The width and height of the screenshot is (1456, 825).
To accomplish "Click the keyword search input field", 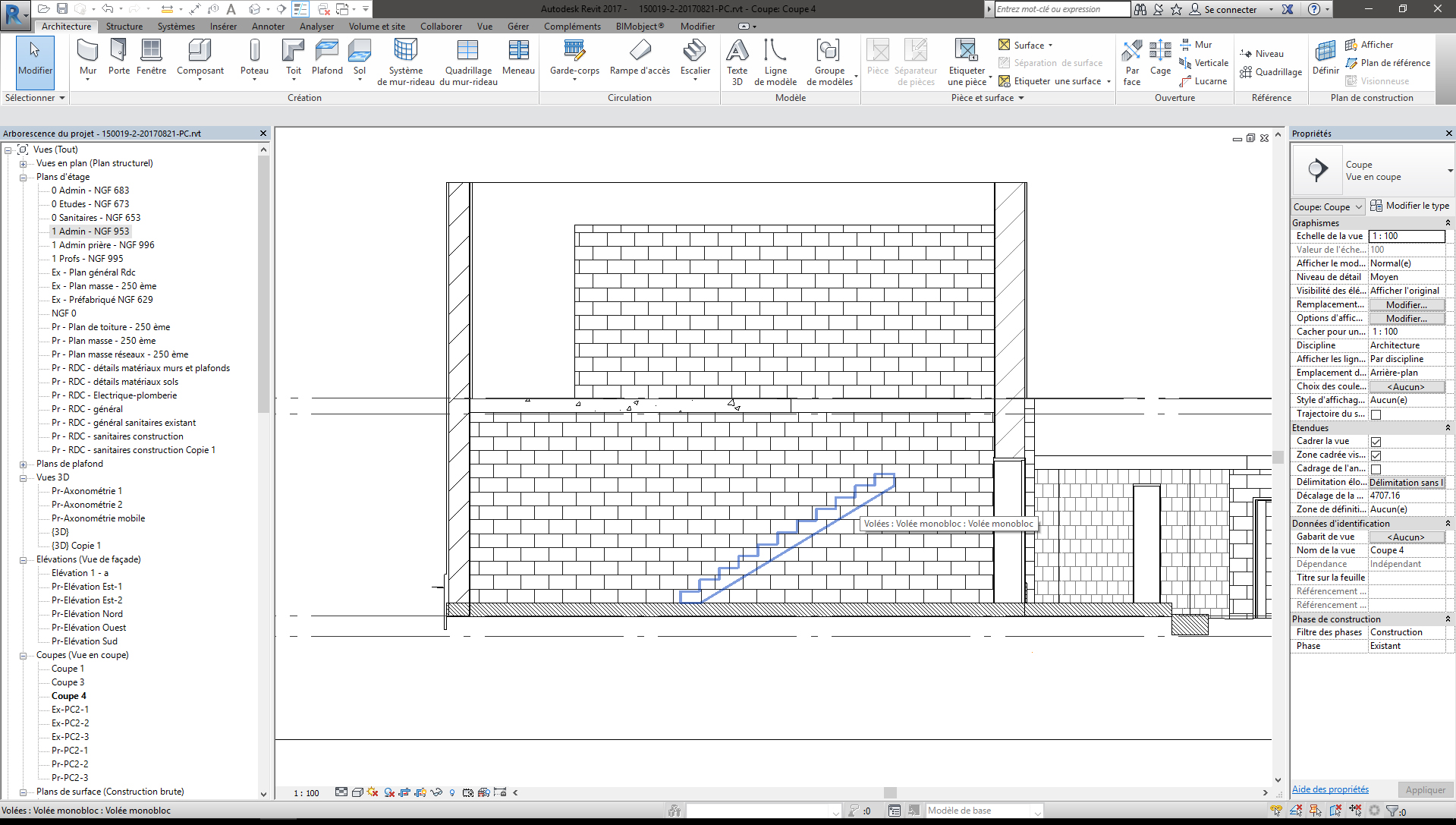I will point(1062,9).
